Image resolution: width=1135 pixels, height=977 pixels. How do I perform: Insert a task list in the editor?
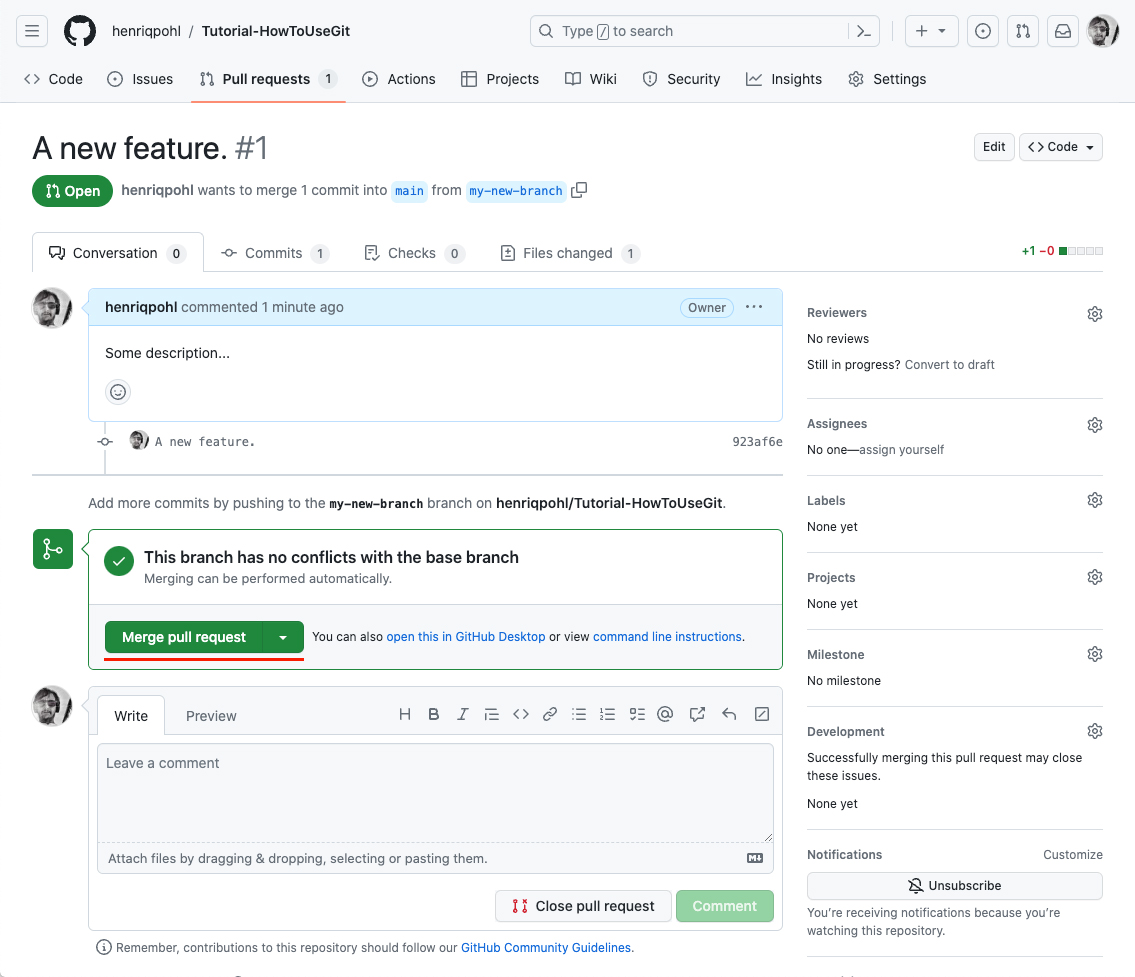point(637,714)
